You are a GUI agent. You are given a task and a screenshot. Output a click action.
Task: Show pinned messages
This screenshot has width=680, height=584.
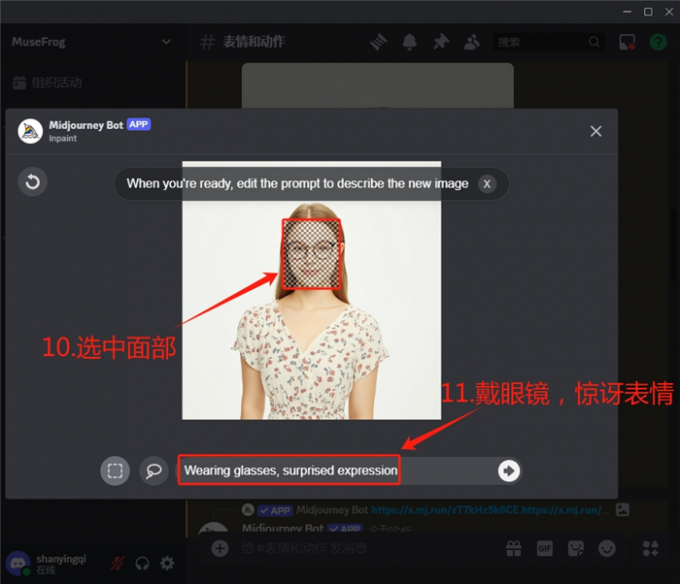tap(441, 42)
